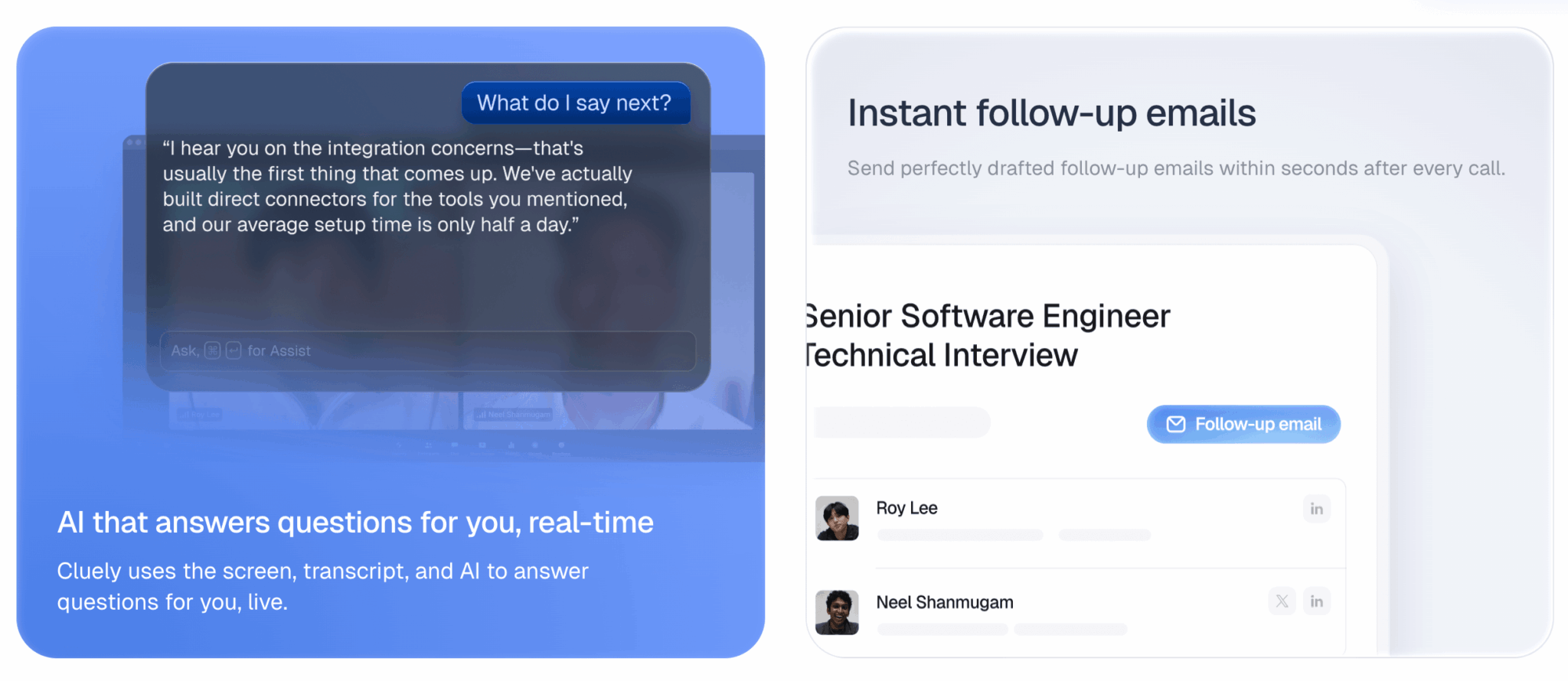The height and width of the screenshot is (681, 1568).
Task: Click Roy Lee's profile photo
Action: [x=837, y=518]
